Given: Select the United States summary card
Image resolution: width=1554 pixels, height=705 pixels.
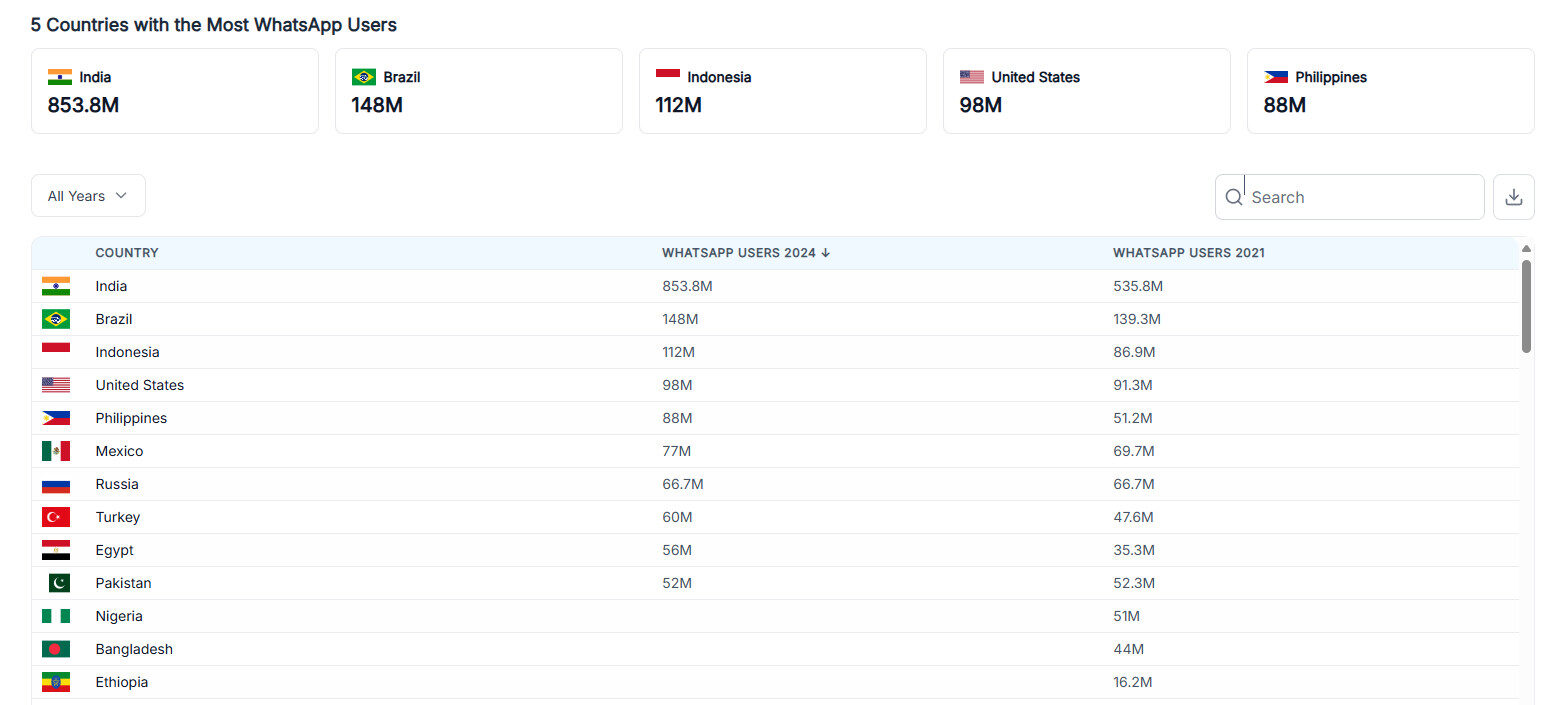Looking at the screenshot, I should (1086, 90).
